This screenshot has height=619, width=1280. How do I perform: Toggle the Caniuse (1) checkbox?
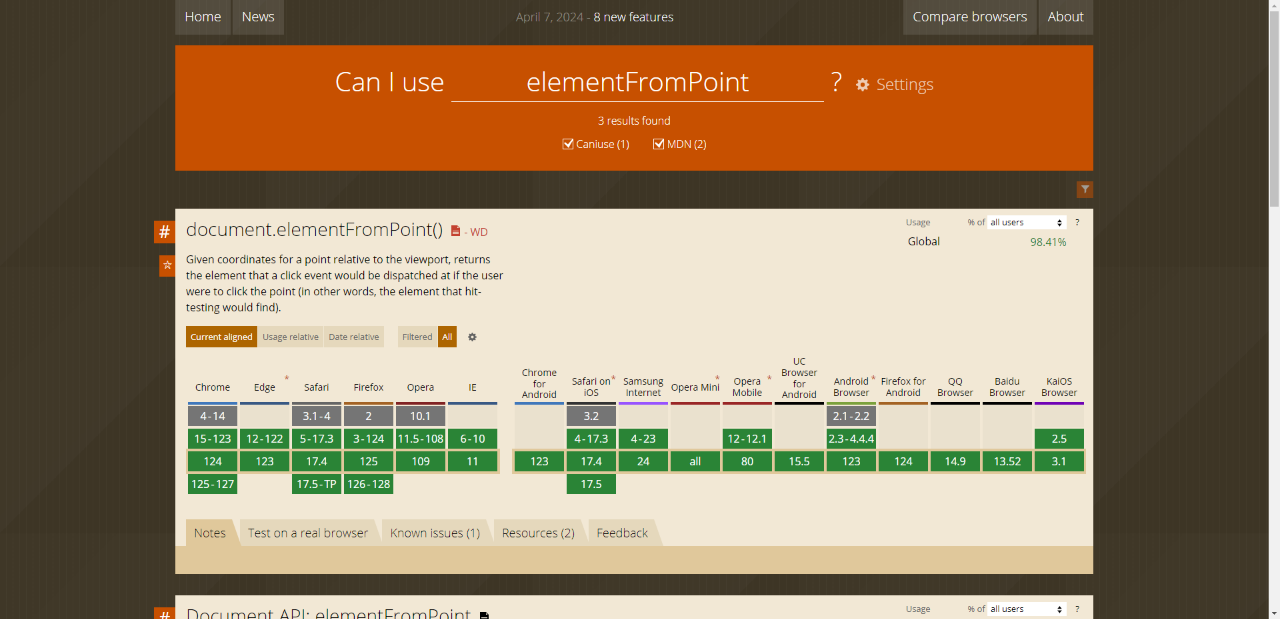(568, 144)
